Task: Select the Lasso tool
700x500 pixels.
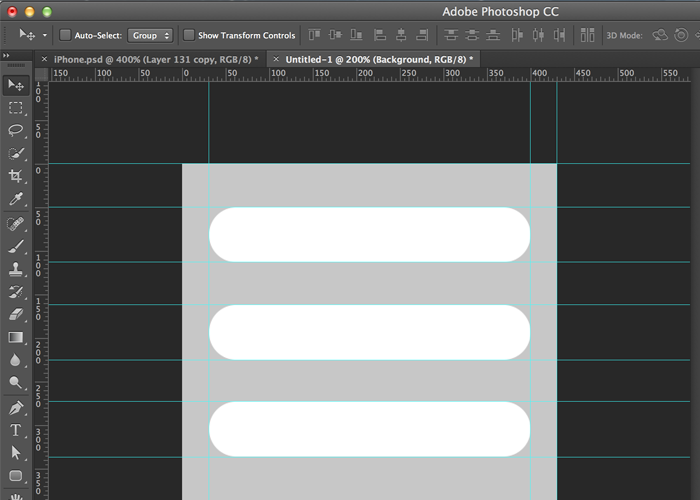Action: [x=16, y=130]
